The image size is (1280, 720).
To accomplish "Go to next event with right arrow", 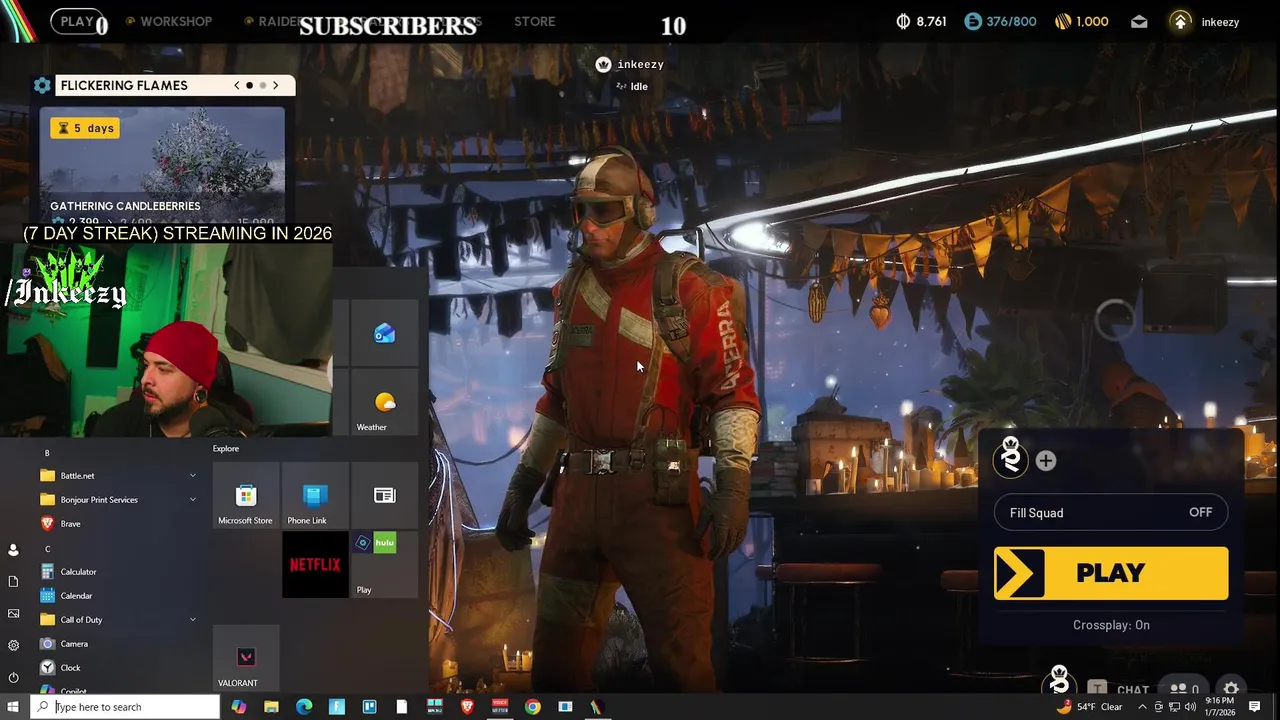I will (276, 86).
